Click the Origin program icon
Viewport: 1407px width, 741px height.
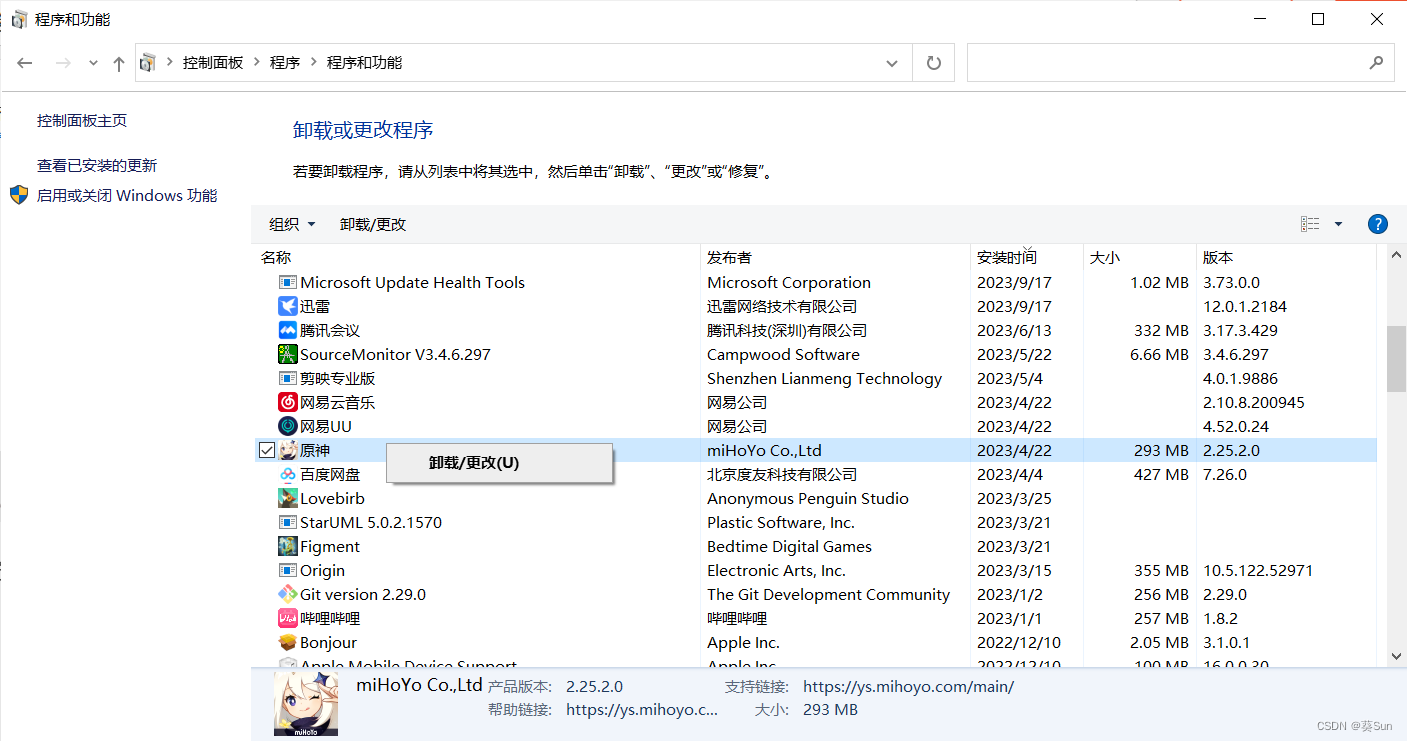coord(288,571)
